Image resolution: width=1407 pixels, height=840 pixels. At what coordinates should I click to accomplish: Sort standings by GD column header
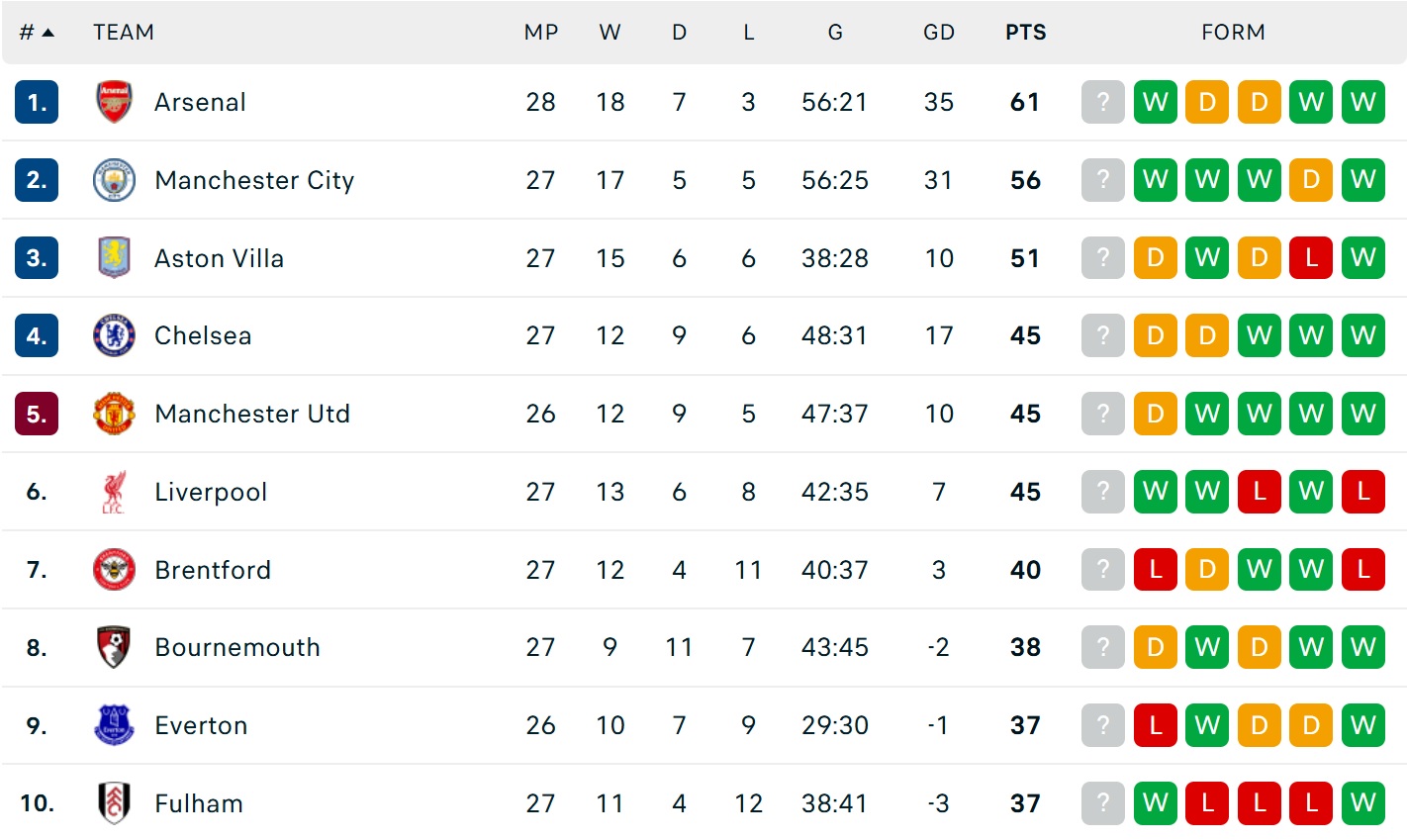click(938, 33)
